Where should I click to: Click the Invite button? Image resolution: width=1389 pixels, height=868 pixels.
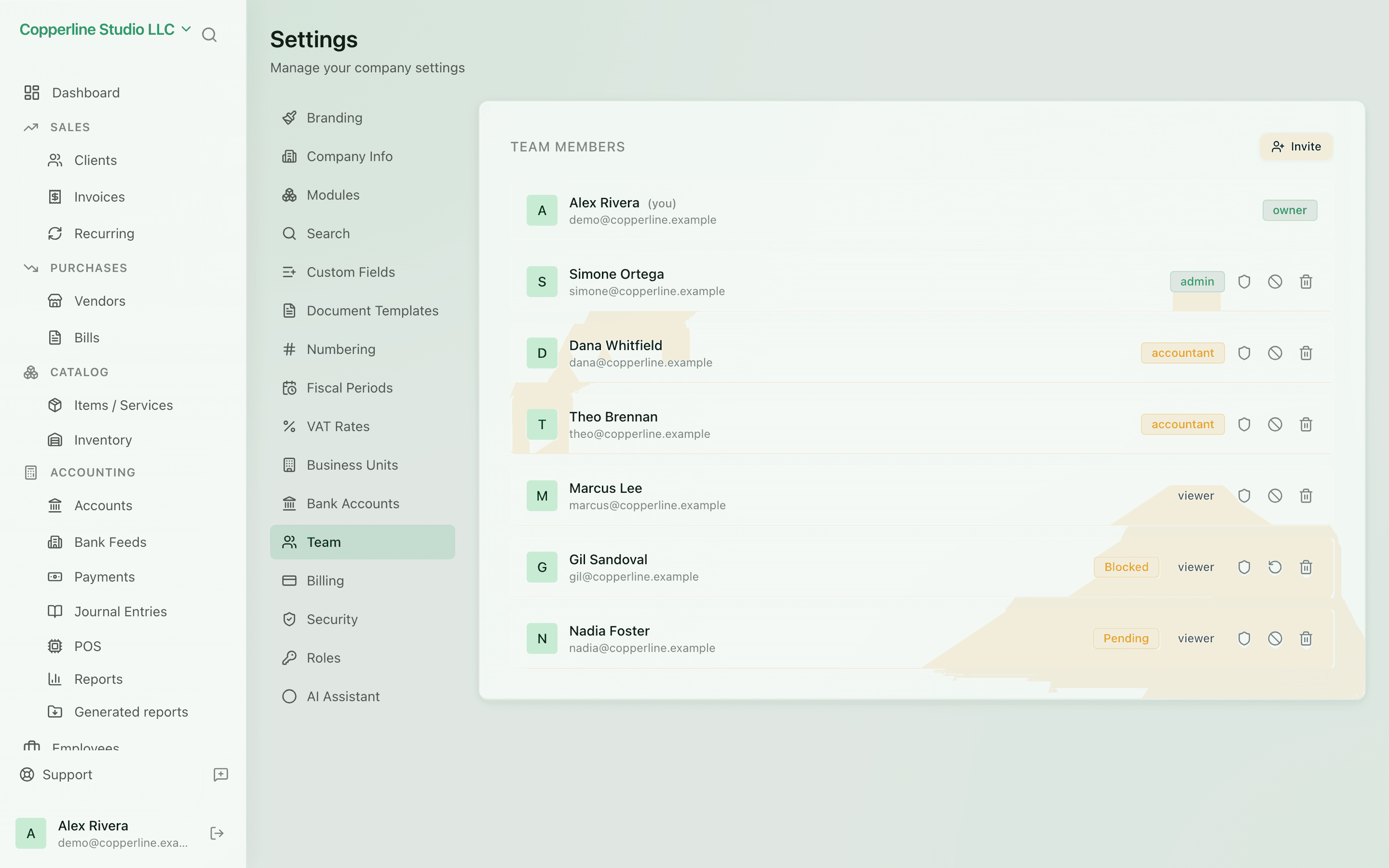(1296, 147)
